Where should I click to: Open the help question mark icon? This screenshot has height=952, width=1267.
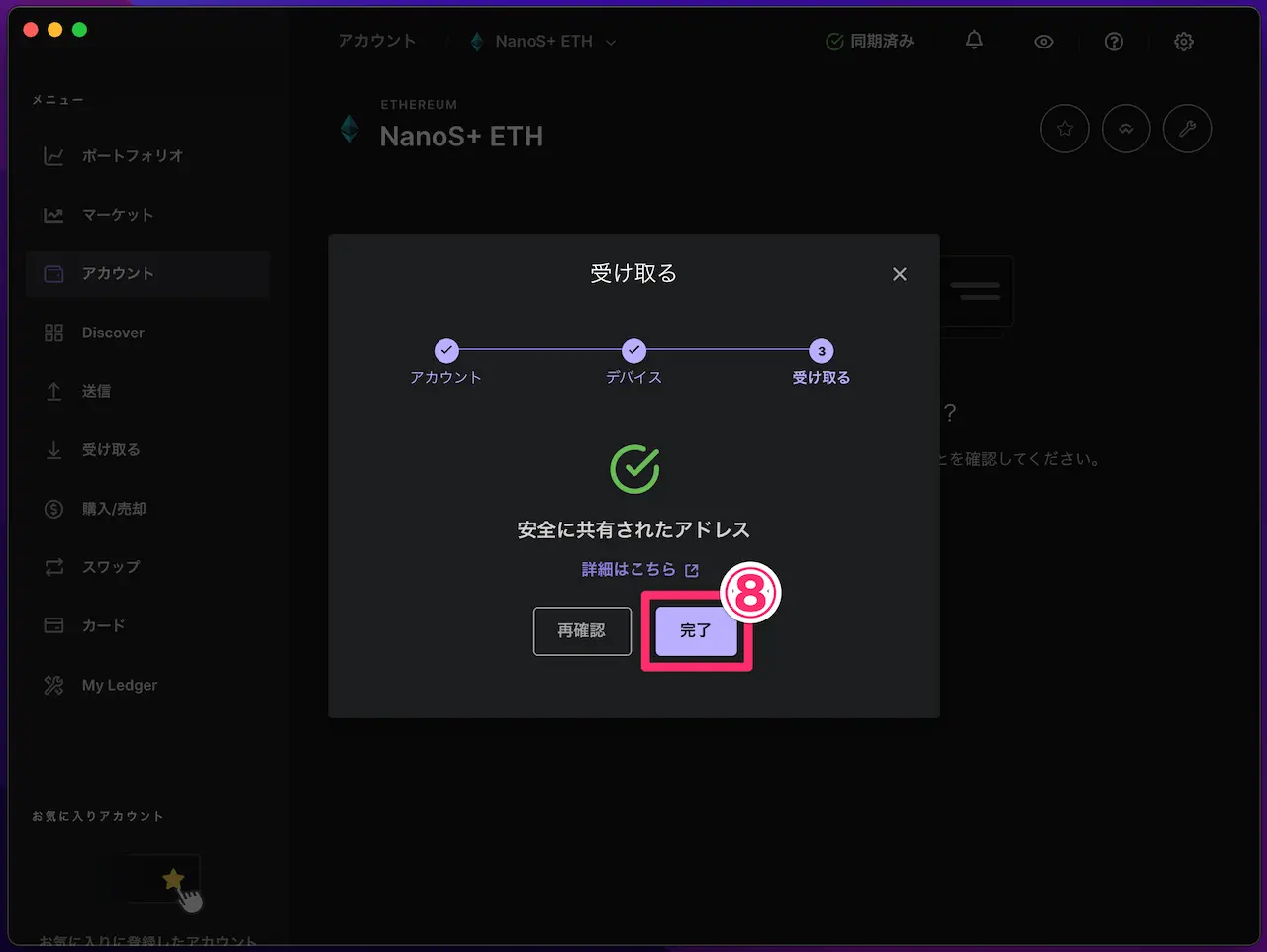point(1114,42)
